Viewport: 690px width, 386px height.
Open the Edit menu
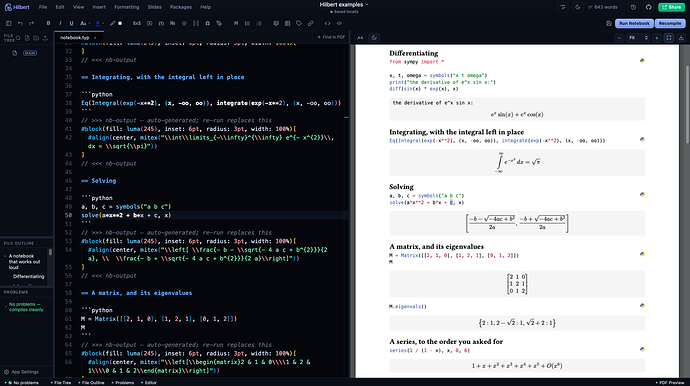(x=60, y=7)
